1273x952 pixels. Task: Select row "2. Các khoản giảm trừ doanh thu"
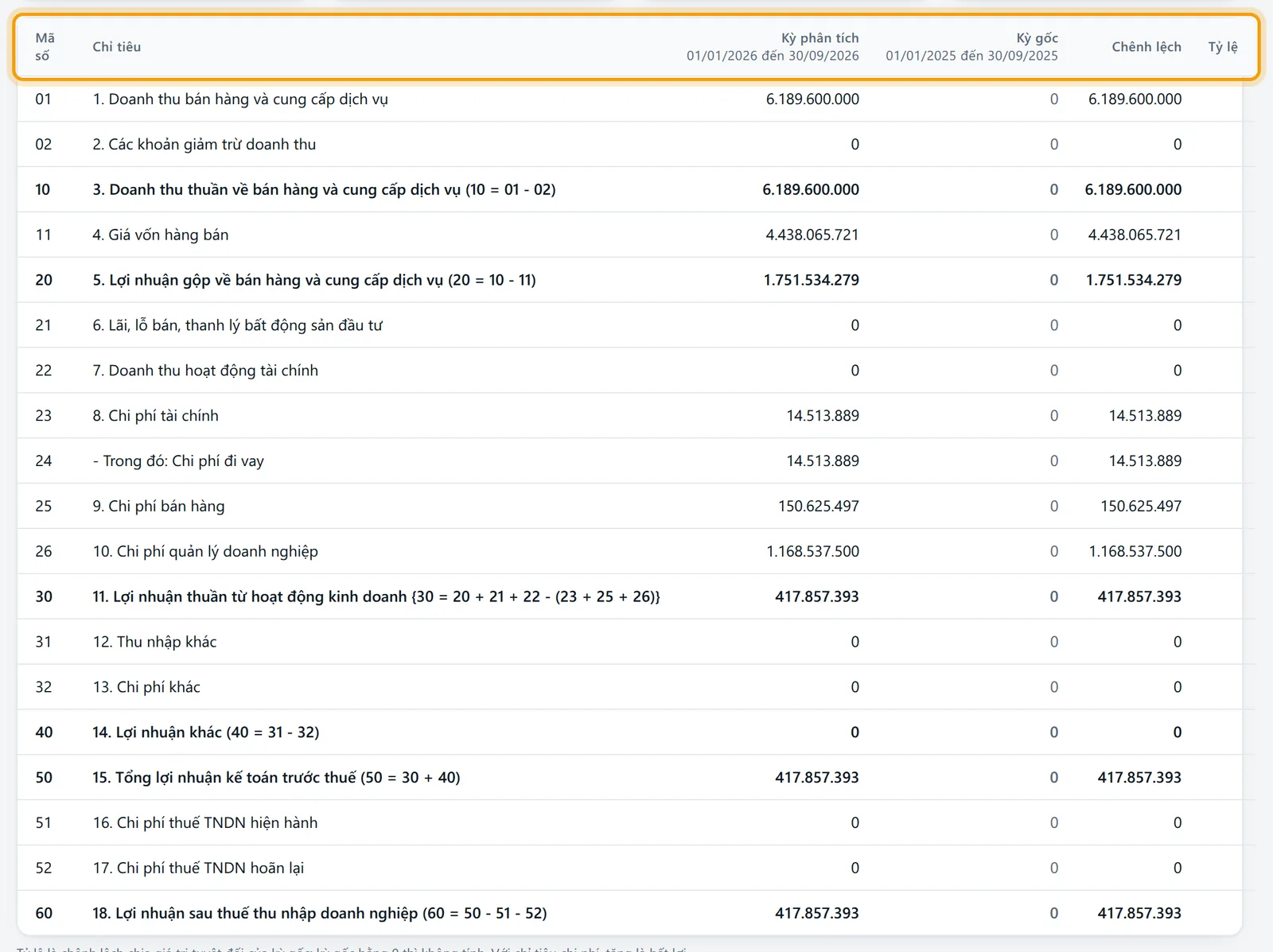[629, 144]
